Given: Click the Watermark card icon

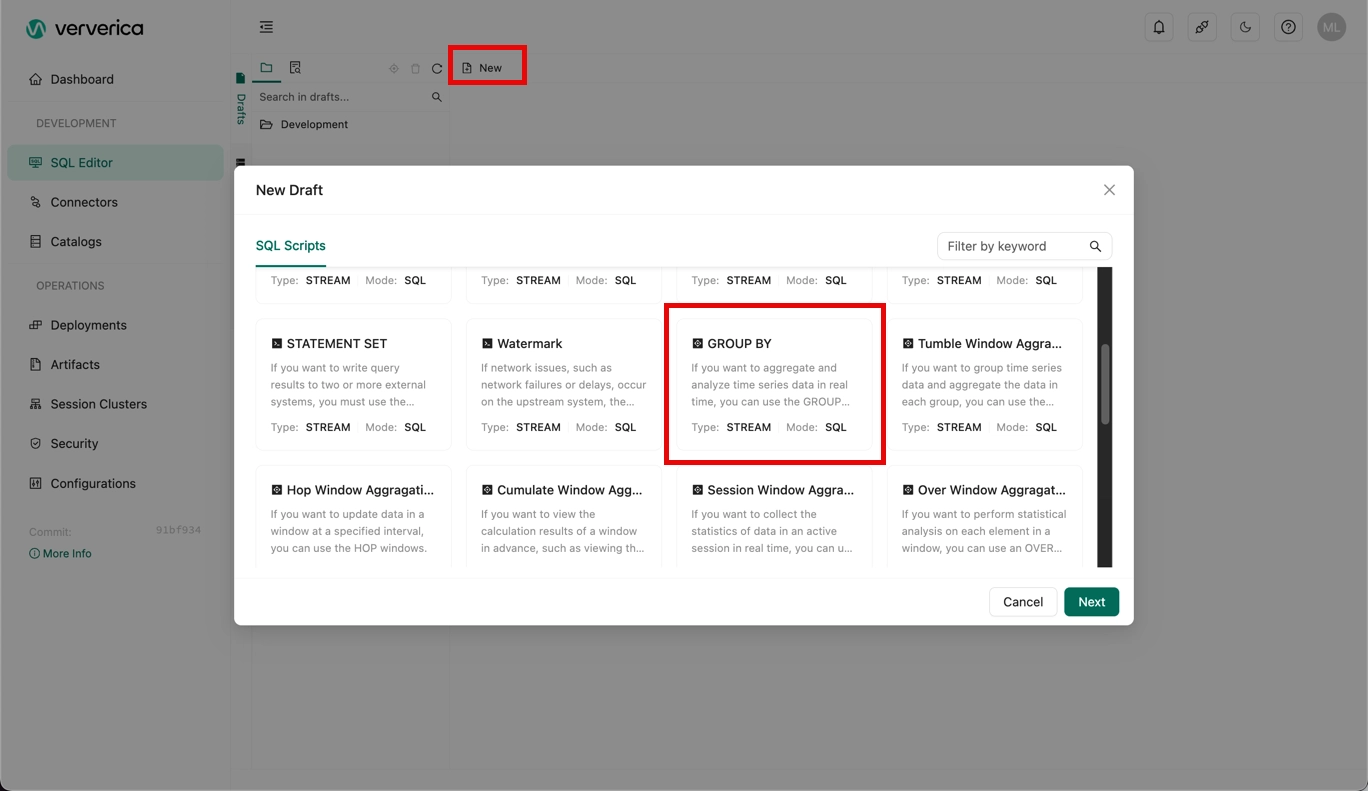Looking at the screenshot, I should coord(487,344).
